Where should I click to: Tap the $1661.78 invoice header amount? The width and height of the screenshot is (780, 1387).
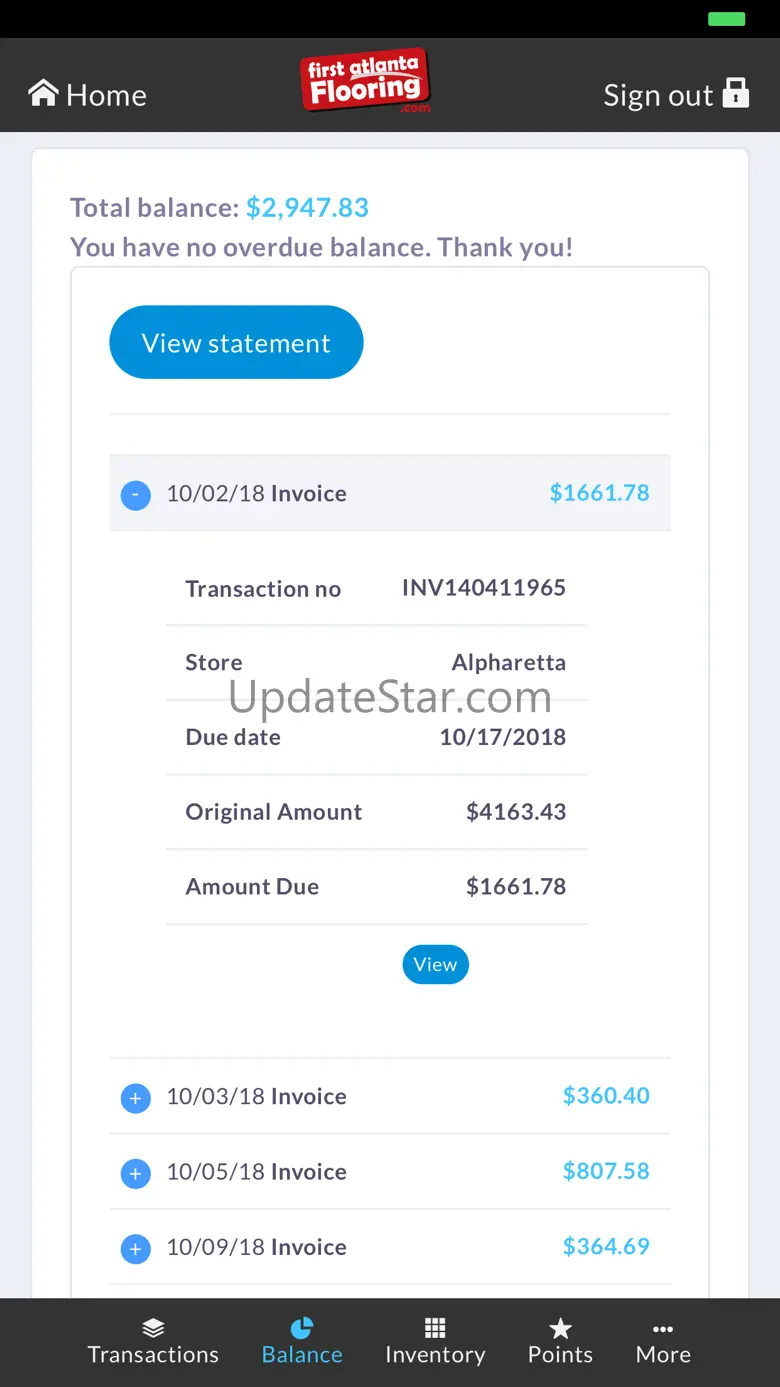tap(599, 493)
